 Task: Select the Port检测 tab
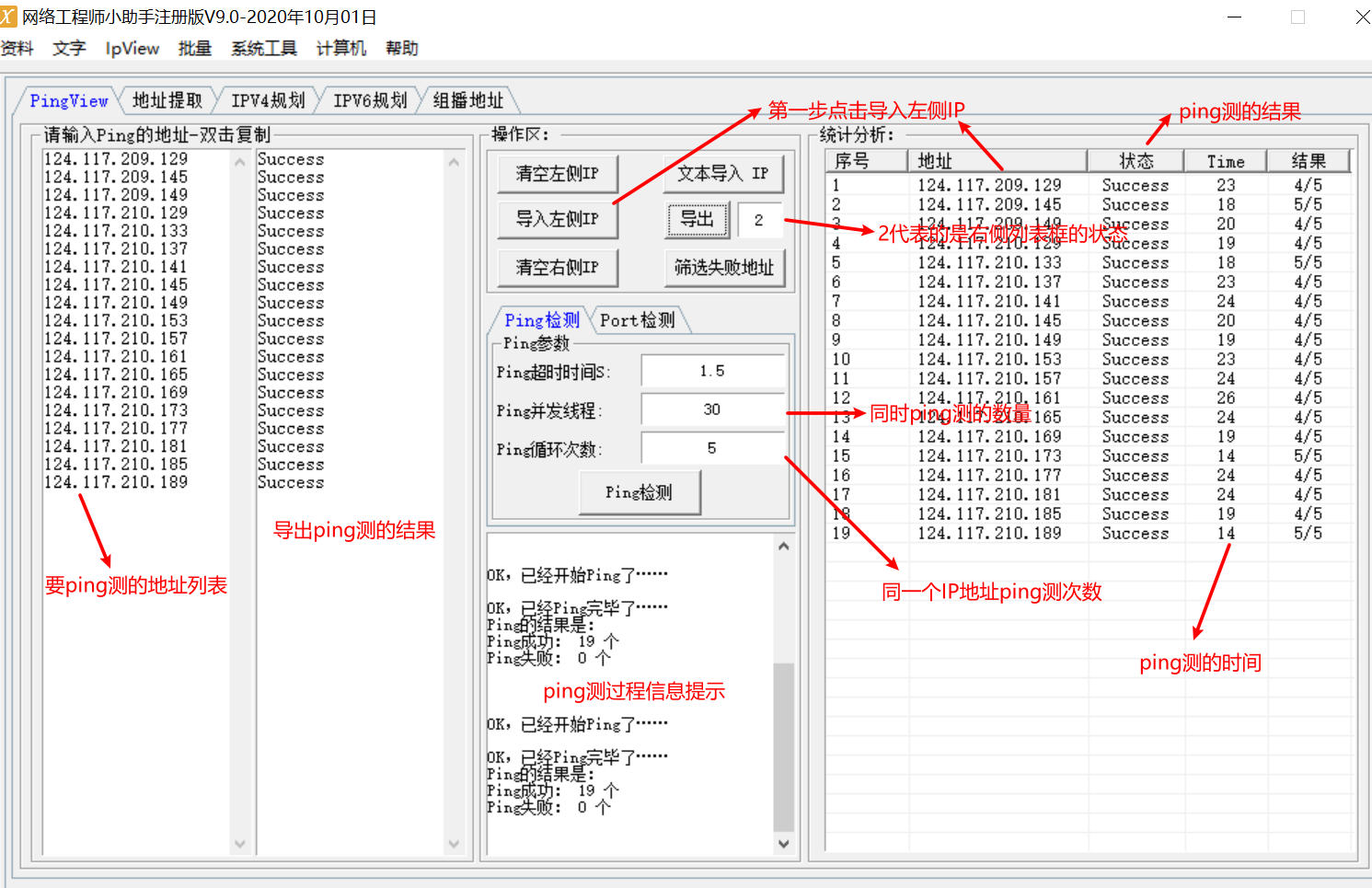tap(638, 320)
